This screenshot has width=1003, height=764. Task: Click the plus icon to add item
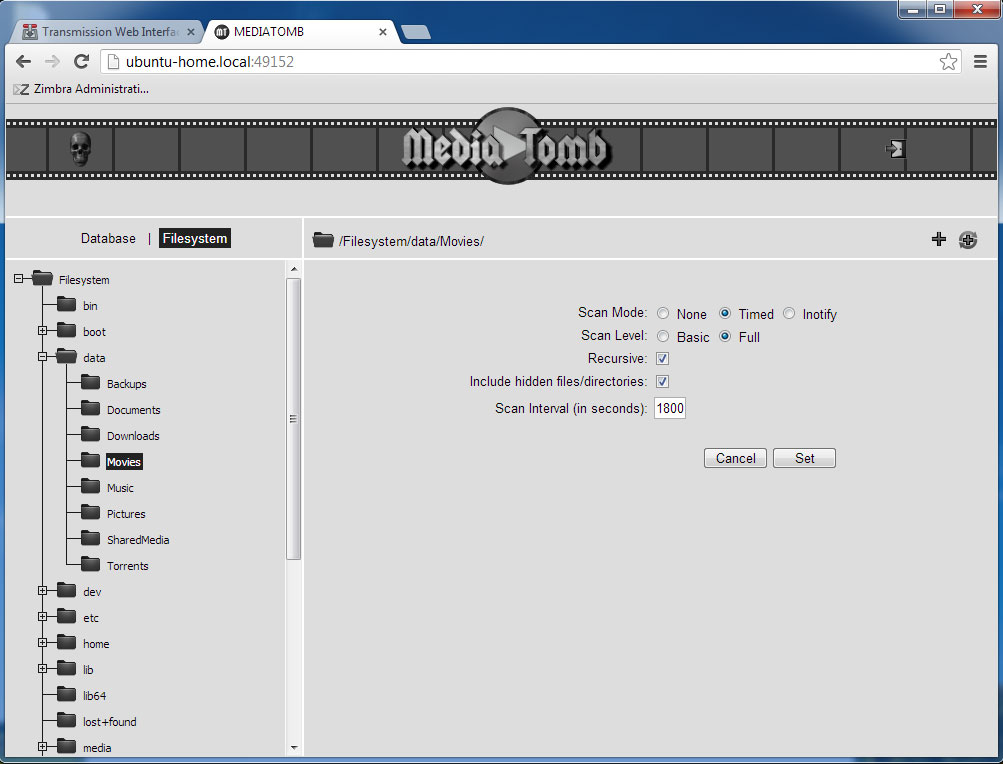[938, 239]
